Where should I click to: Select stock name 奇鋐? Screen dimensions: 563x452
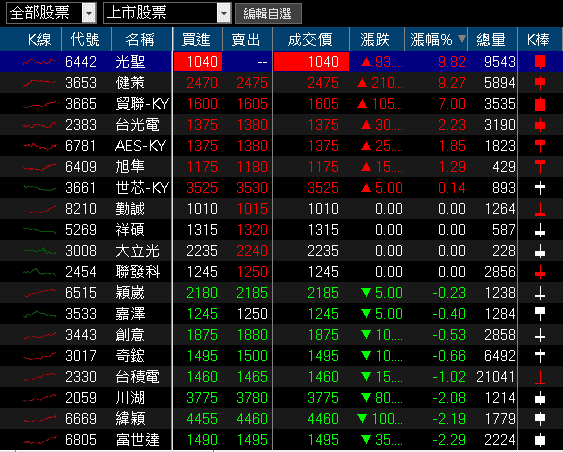click(130, 356)
